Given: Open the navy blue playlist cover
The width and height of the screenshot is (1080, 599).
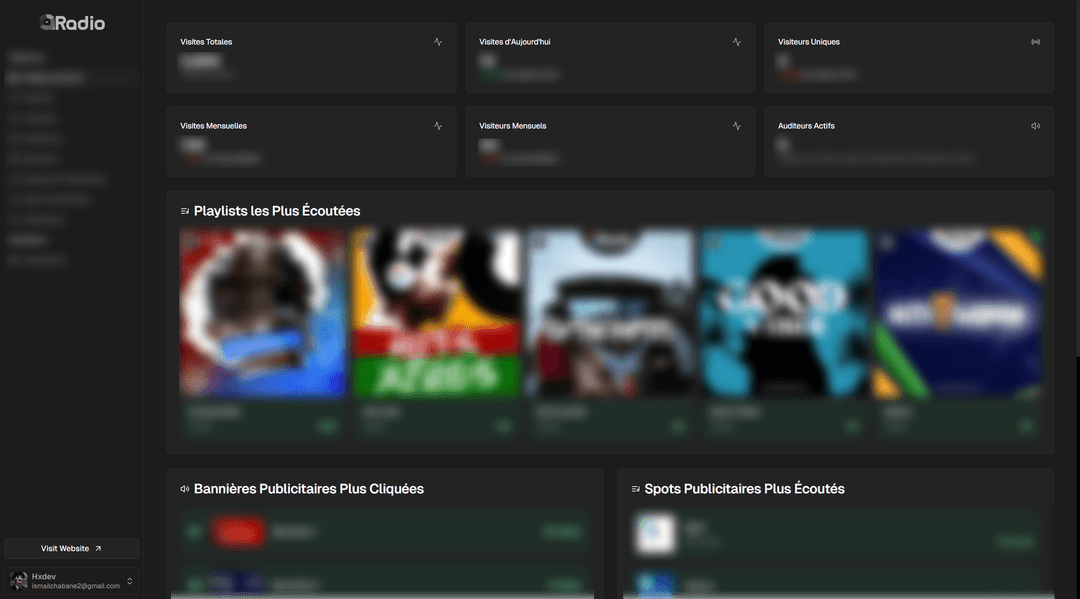Looking at the screenshot, I should (x=959, y=313).
